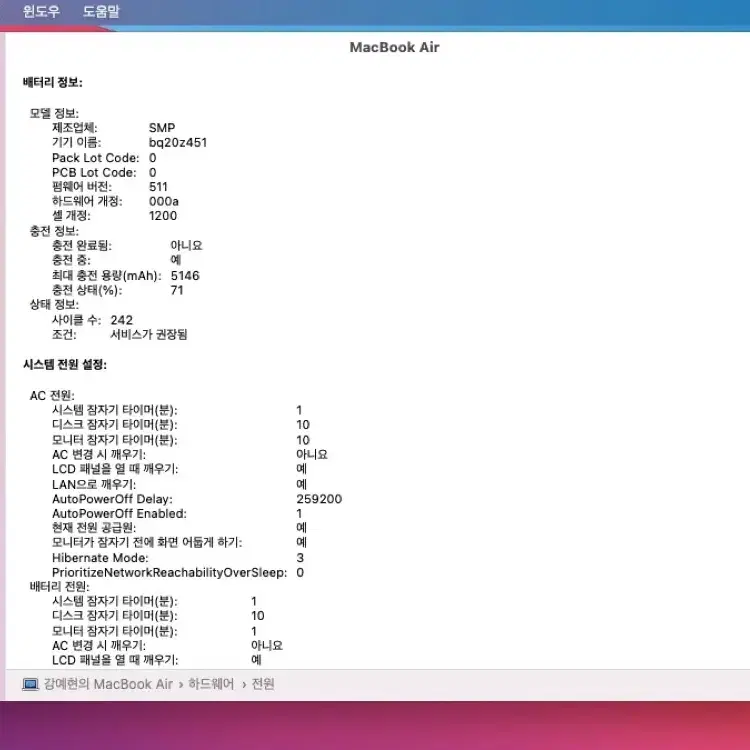Click the 배터리 전원: label
The image size is (750, 750).
59,586
